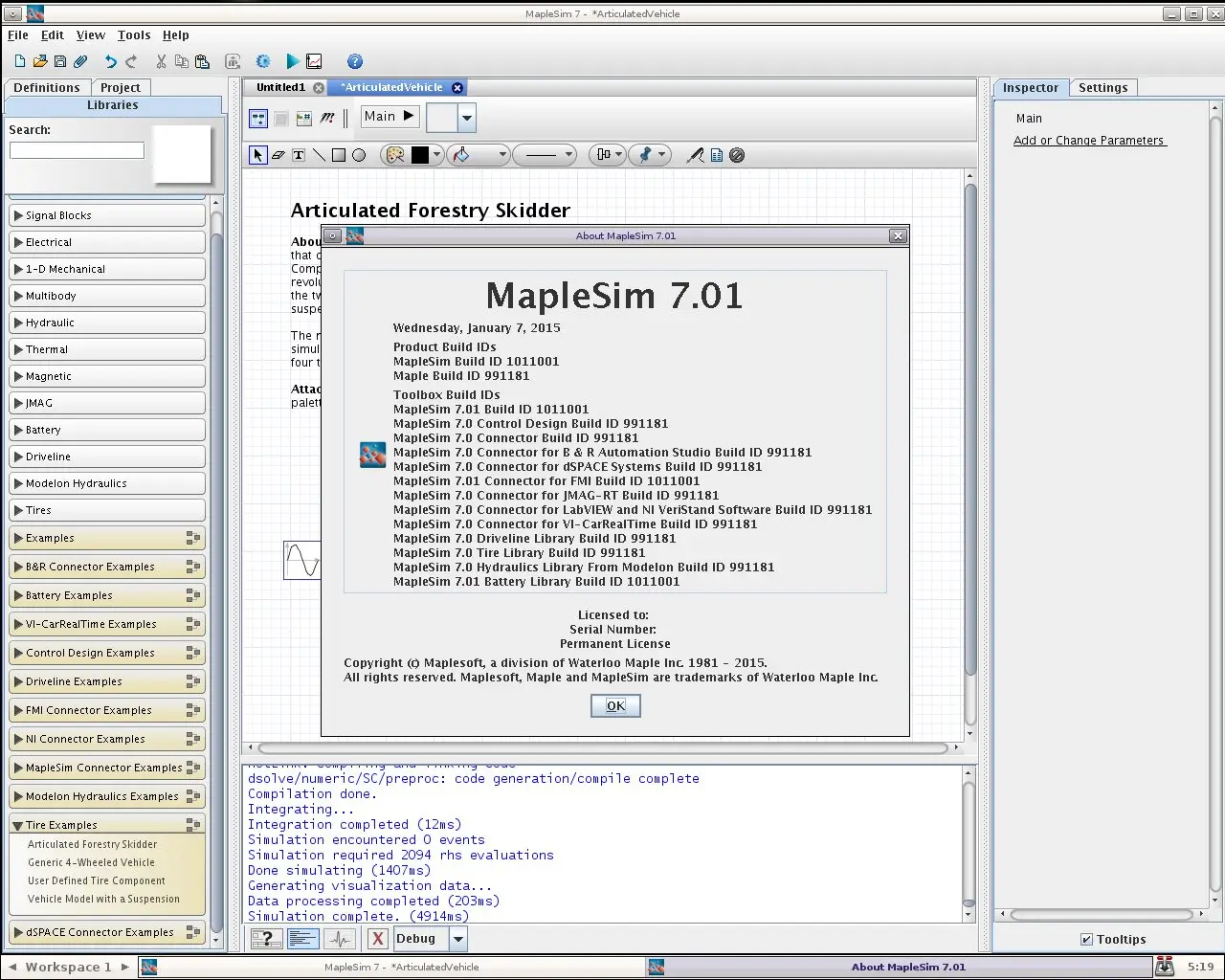
Task: Click the Add or Change Parameters link
Action: coord(1089,140)
